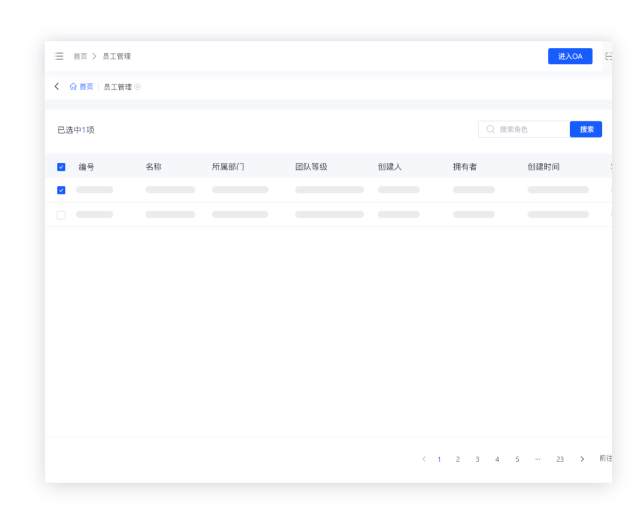Focus the 搜索角色 search input field
Screen dimensions: 642x516
528,129
